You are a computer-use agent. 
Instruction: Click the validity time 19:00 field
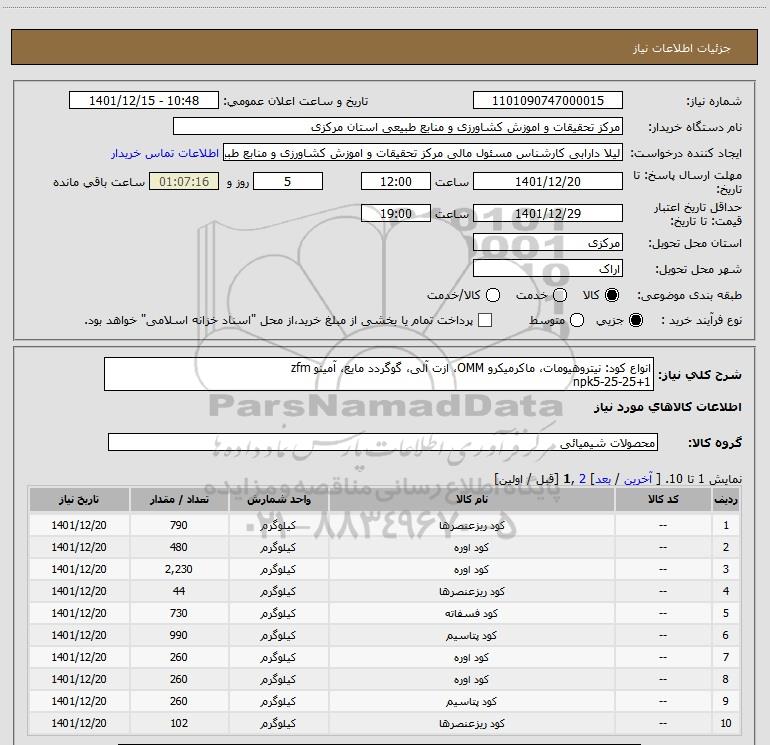click(396, 213)
